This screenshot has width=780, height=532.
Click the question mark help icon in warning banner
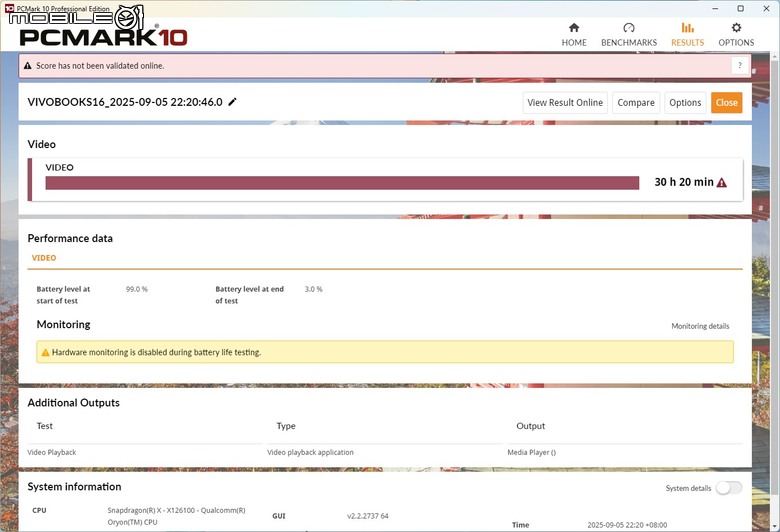tap(740, 65)
